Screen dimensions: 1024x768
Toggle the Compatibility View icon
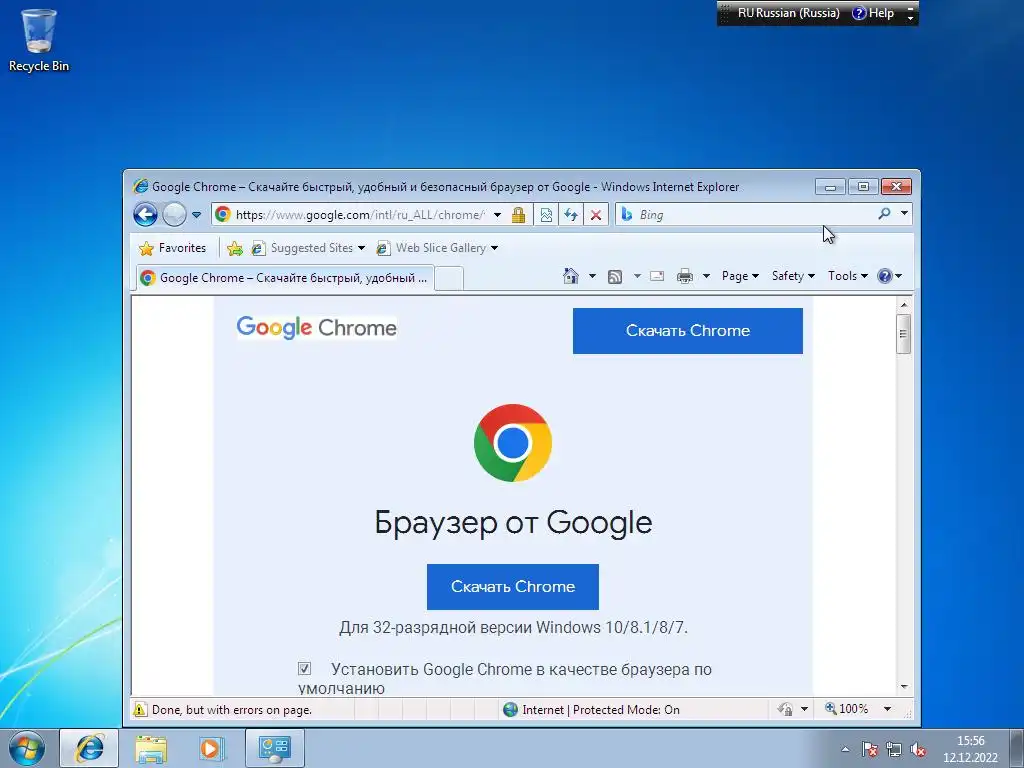546,215
